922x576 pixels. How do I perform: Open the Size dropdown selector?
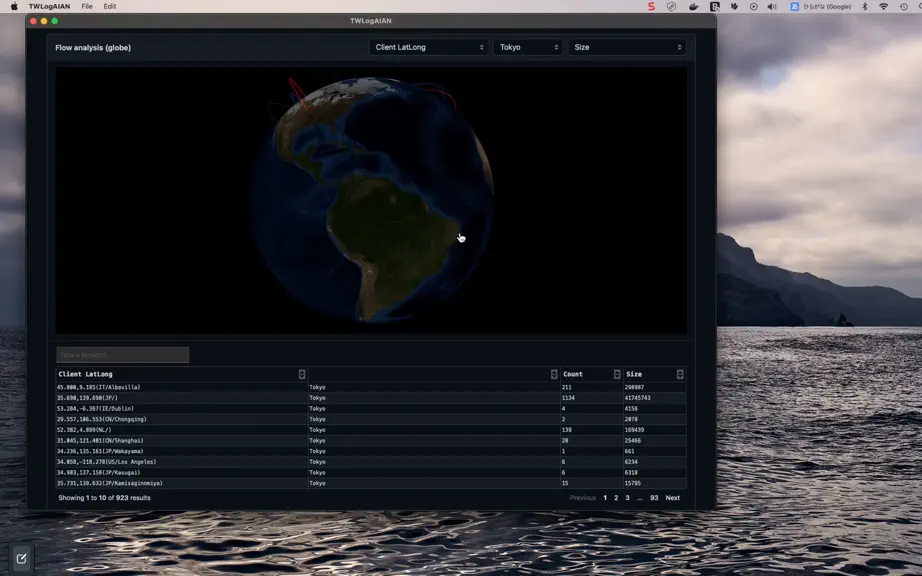(627, 47)
